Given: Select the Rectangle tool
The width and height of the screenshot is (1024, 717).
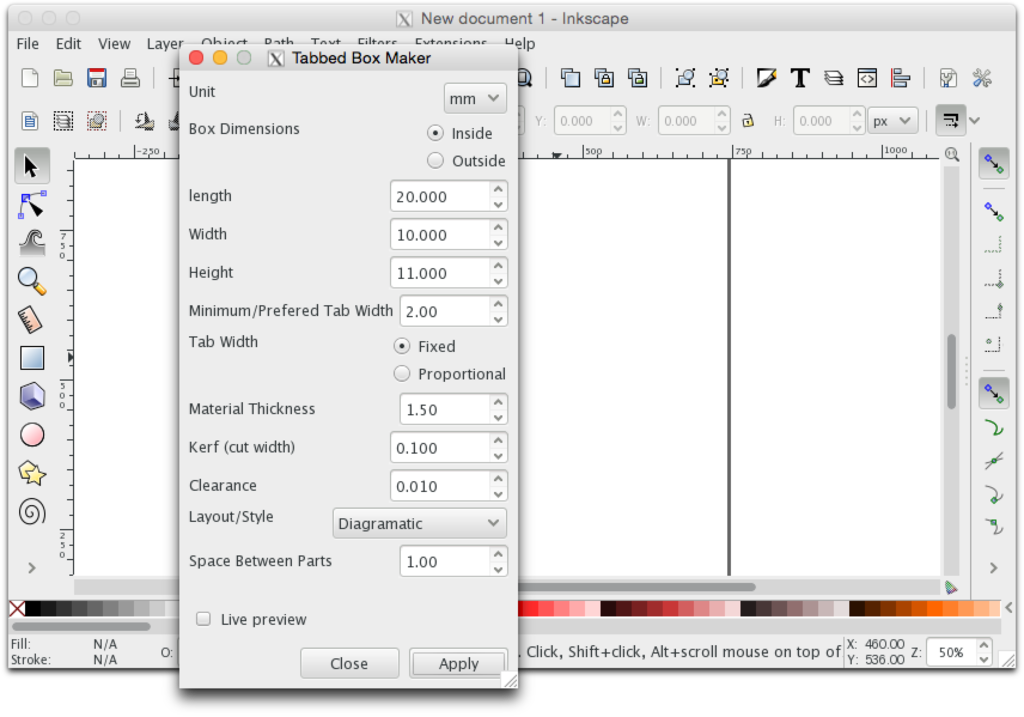Looking at the screenshot, I should [x=31, y=358].
